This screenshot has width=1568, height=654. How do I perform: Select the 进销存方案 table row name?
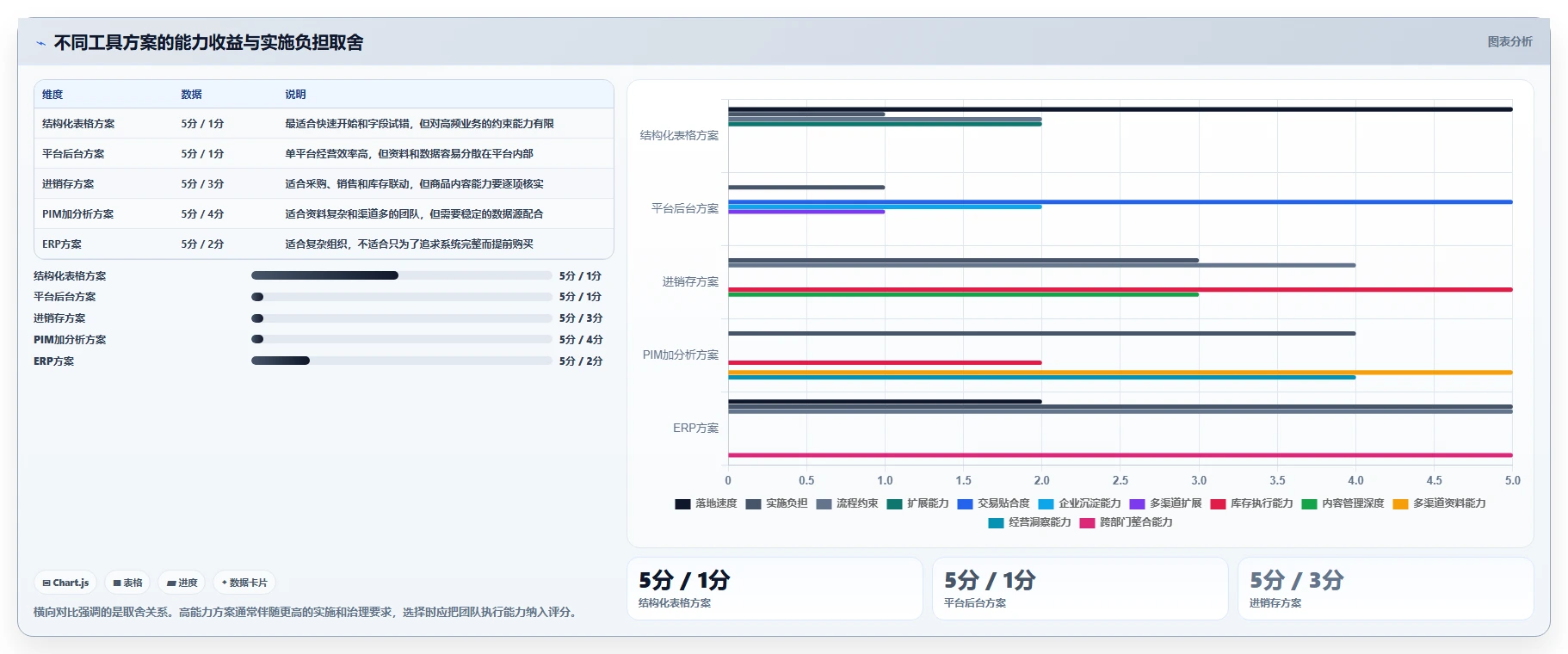coord(68,184)
